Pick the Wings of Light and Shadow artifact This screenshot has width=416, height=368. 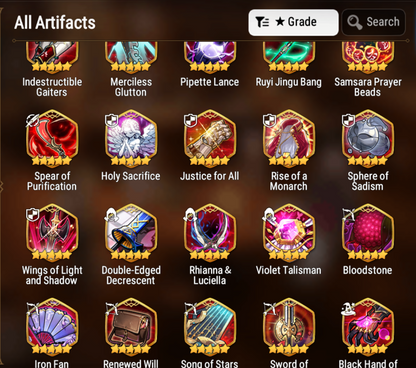click(52, 232)
